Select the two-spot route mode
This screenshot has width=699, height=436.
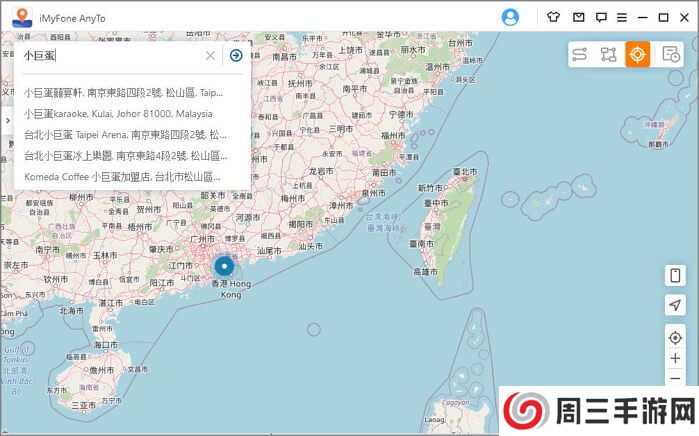point(579,55)
